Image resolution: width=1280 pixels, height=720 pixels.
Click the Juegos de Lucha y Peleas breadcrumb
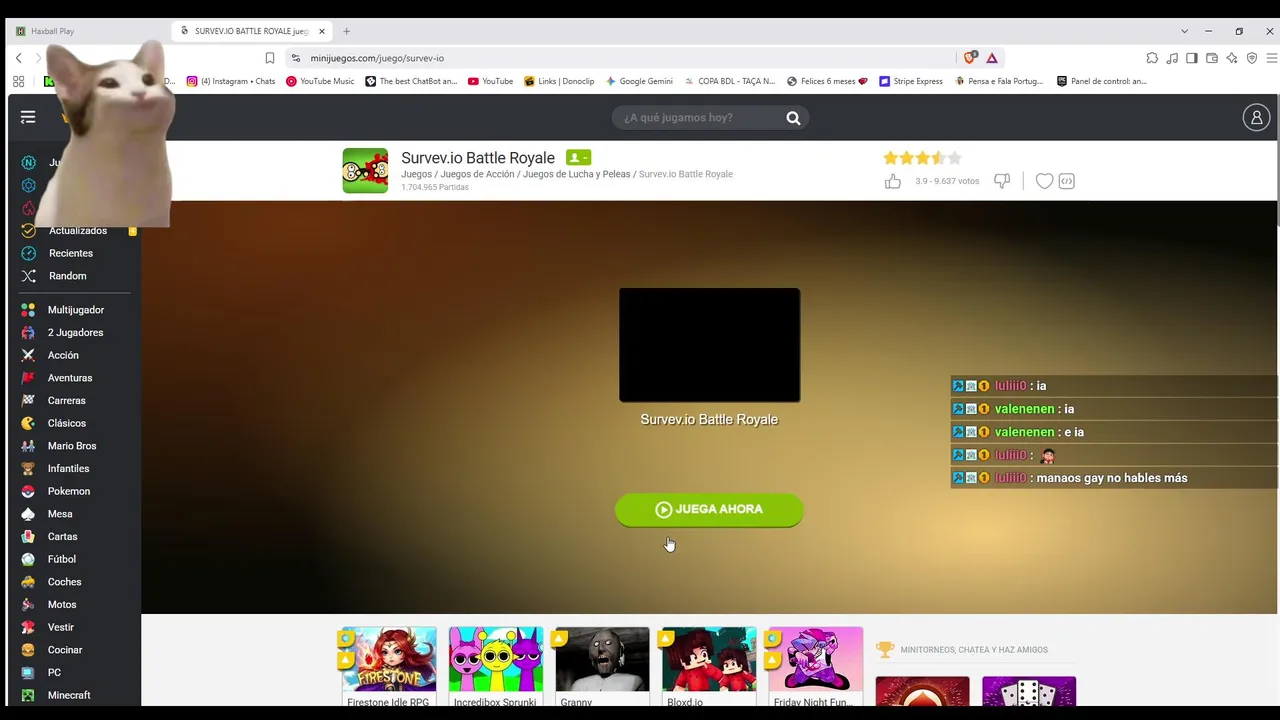[577, 174]
